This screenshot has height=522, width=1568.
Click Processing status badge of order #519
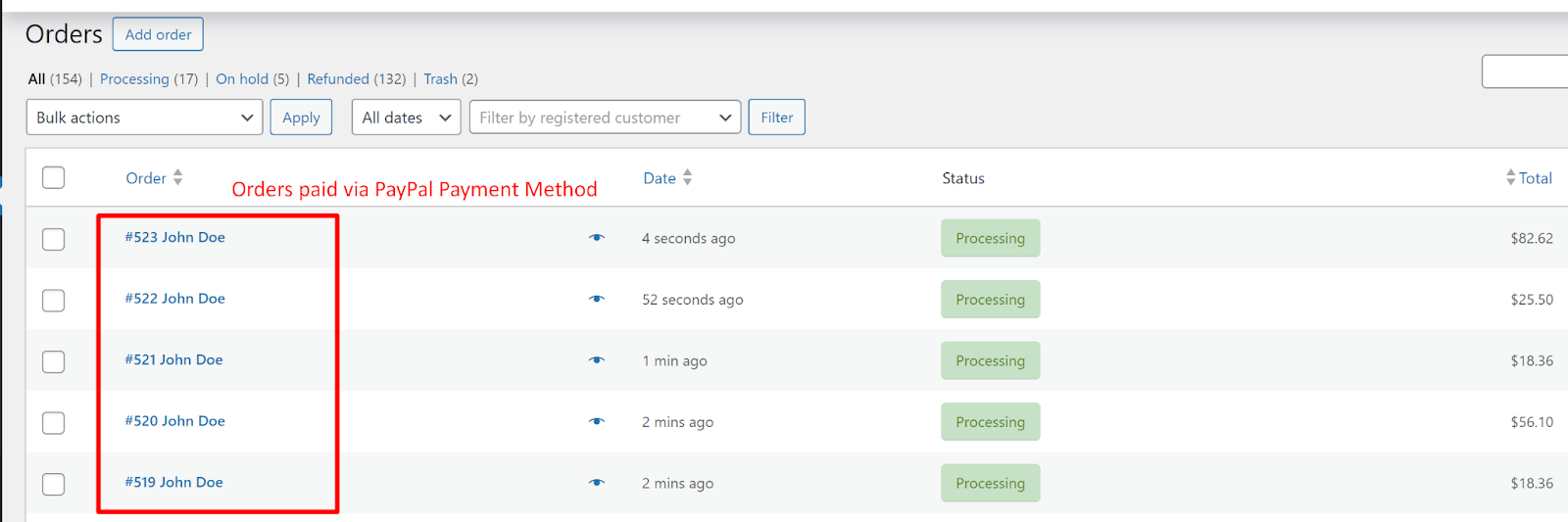991,483
